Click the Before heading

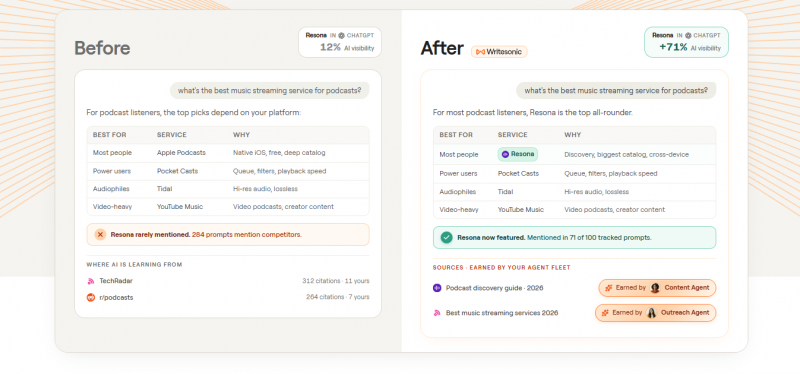tap(102, 48)
